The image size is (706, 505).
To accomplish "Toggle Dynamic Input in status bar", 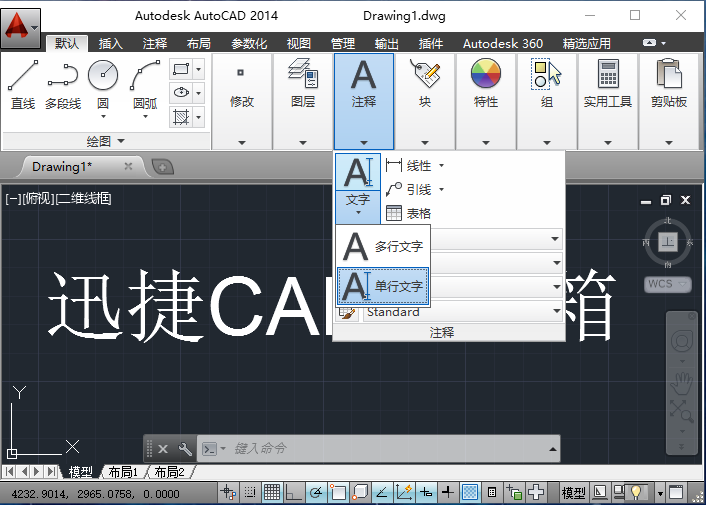I will [426, 492].
